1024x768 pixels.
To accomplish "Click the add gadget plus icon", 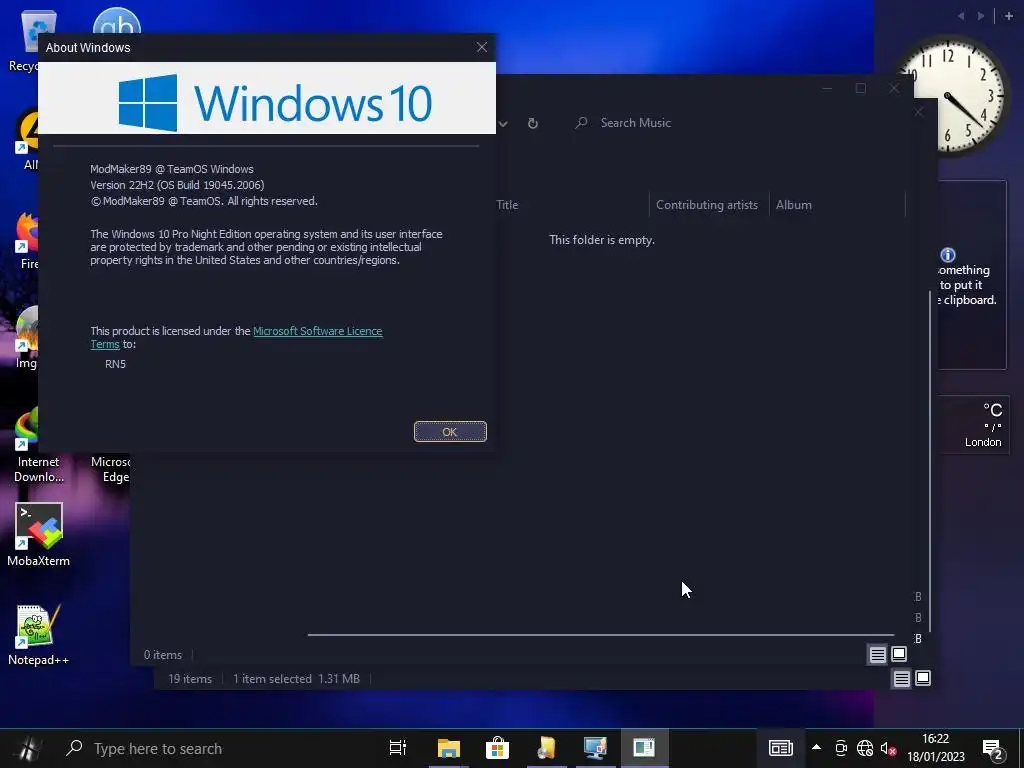I will pyautogui.click(x=1009, y=16).
